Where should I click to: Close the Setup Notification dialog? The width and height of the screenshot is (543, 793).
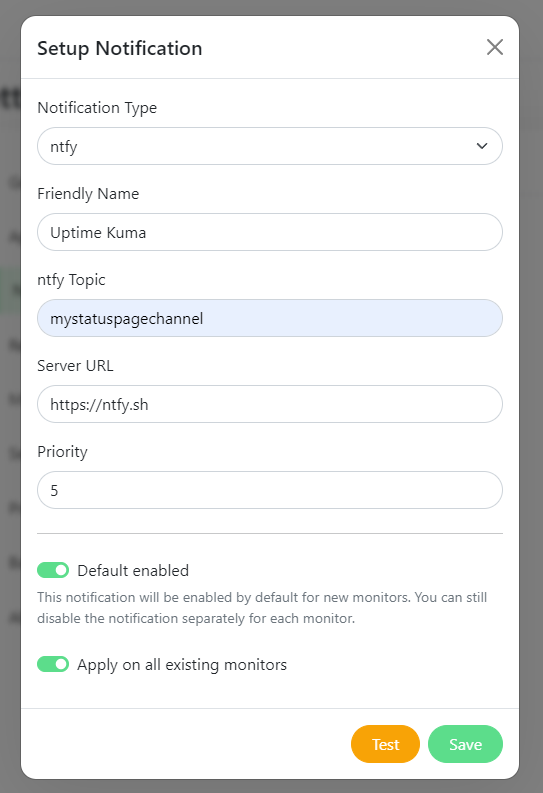pos(494,48)
